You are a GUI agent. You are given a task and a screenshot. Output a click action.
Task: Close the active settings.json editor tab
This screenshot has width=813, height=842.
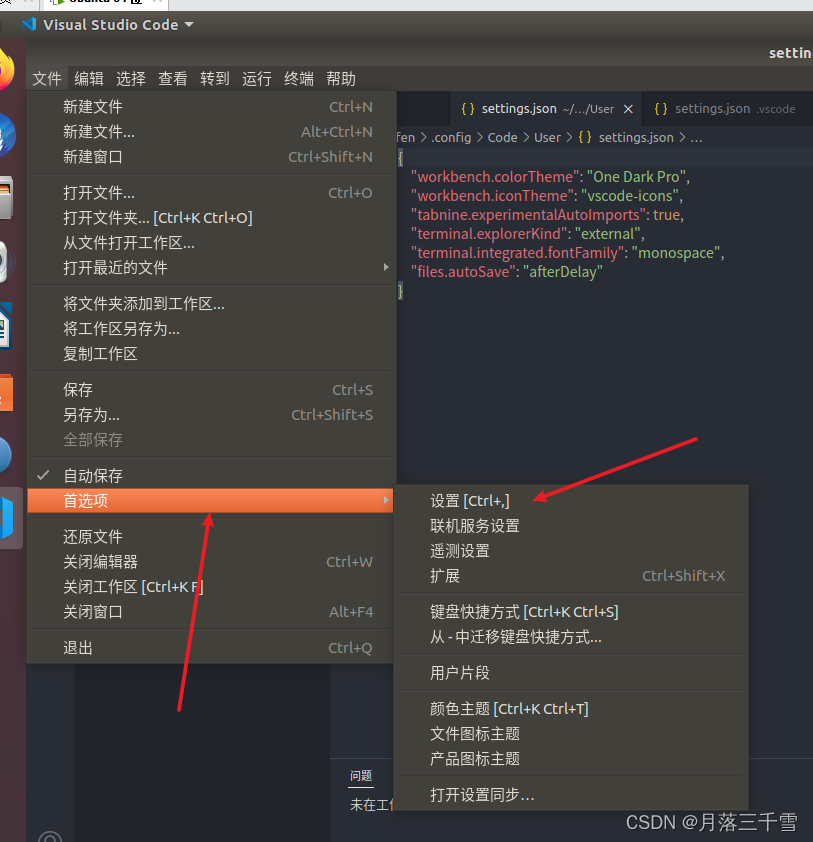coord(629,108)
